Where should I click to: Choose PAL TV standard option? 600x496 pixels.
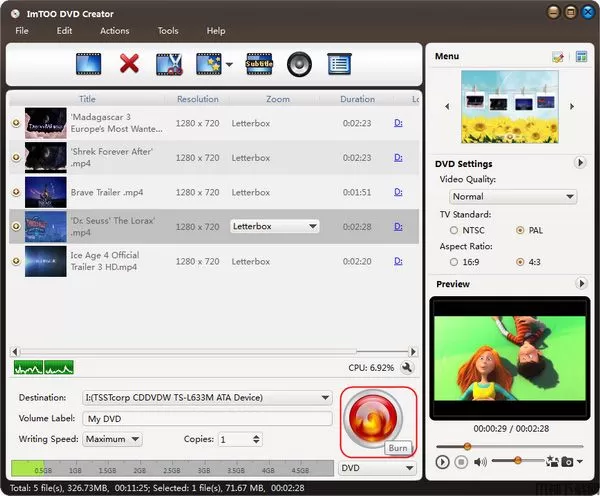point(520,230)
